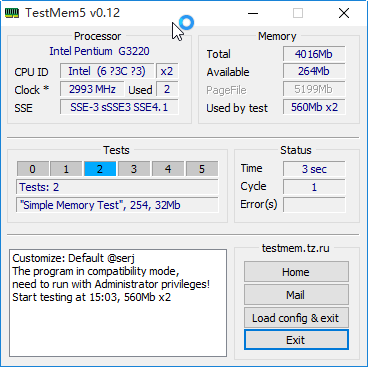The width and height of the screenshot is (368, 367).
Task: Click Total memory value 4016Mb
Action: (x=314, y=54)
